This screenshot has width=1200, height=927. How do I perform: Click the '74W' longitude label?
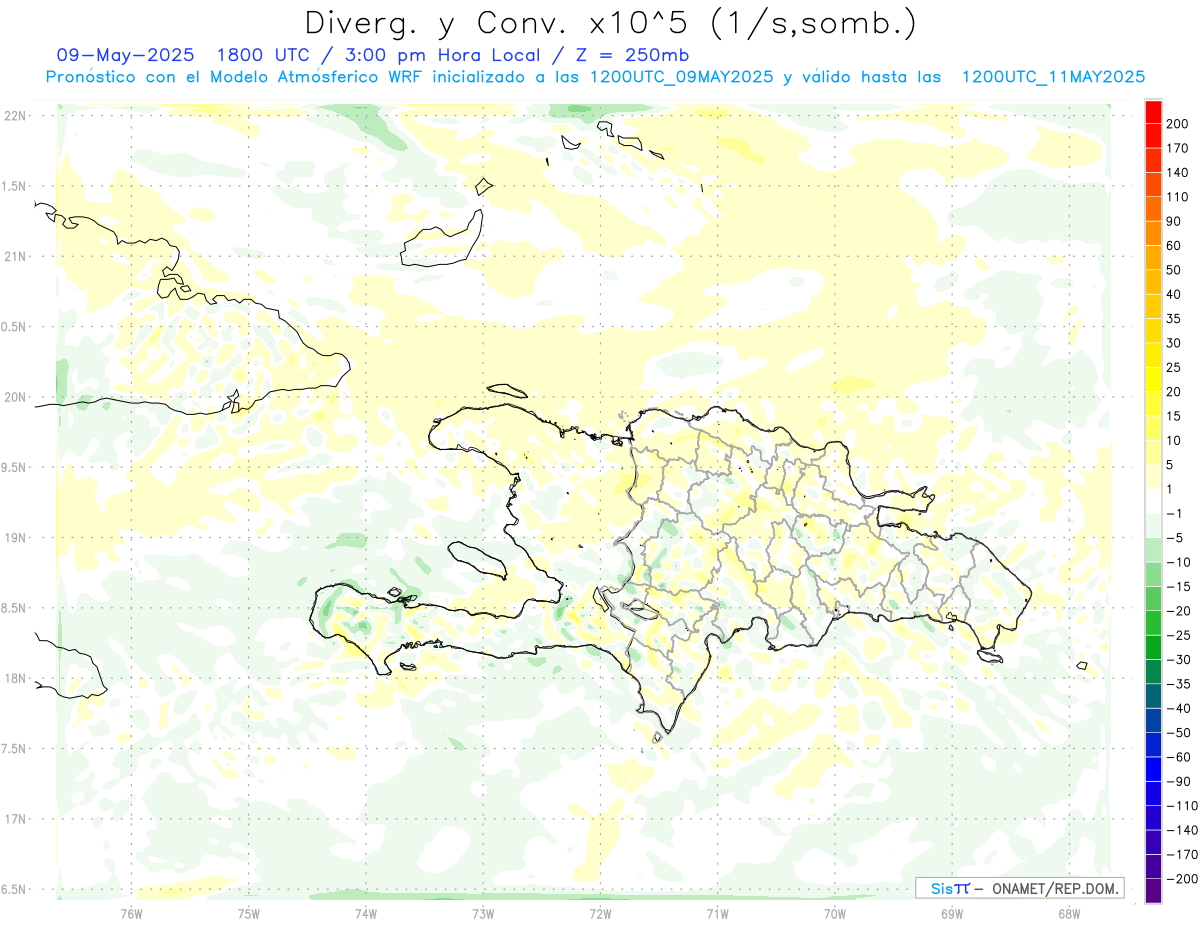coord(366,913)
